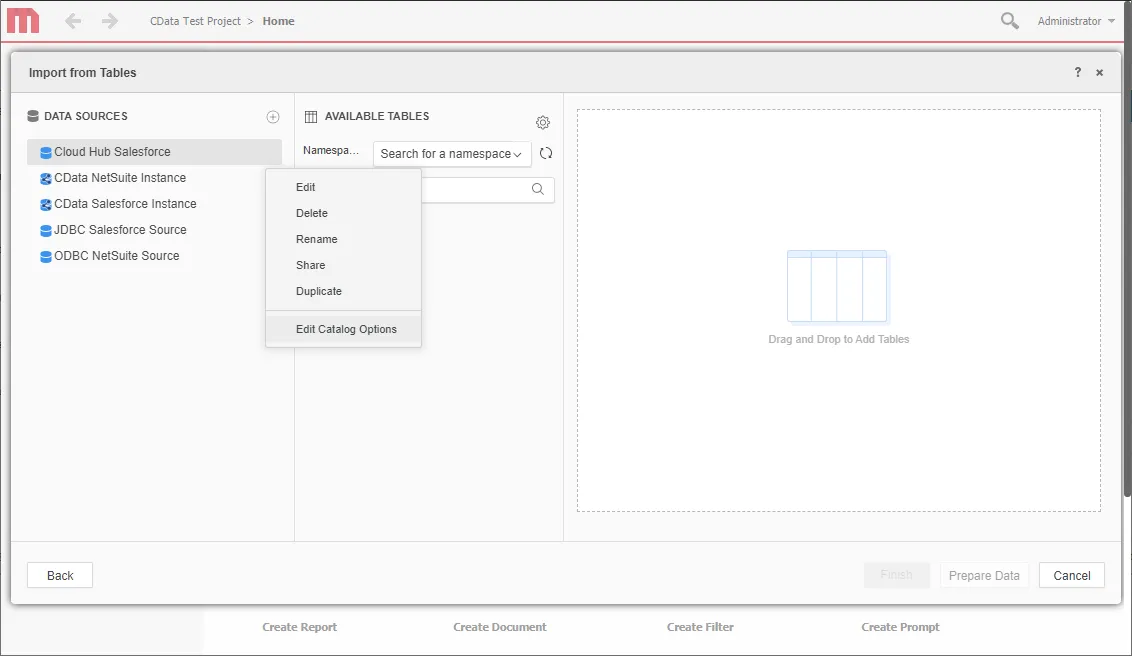Click the Available Tables grid icon

click(313, 116)
